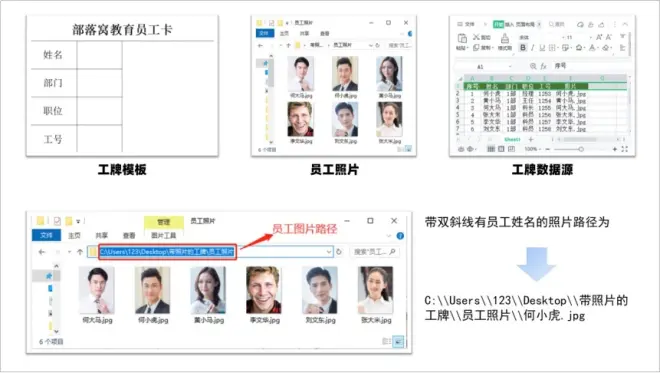
Task: Click the Cut (剪切) scissors icon in WPS
Action: tap(476, 37)
